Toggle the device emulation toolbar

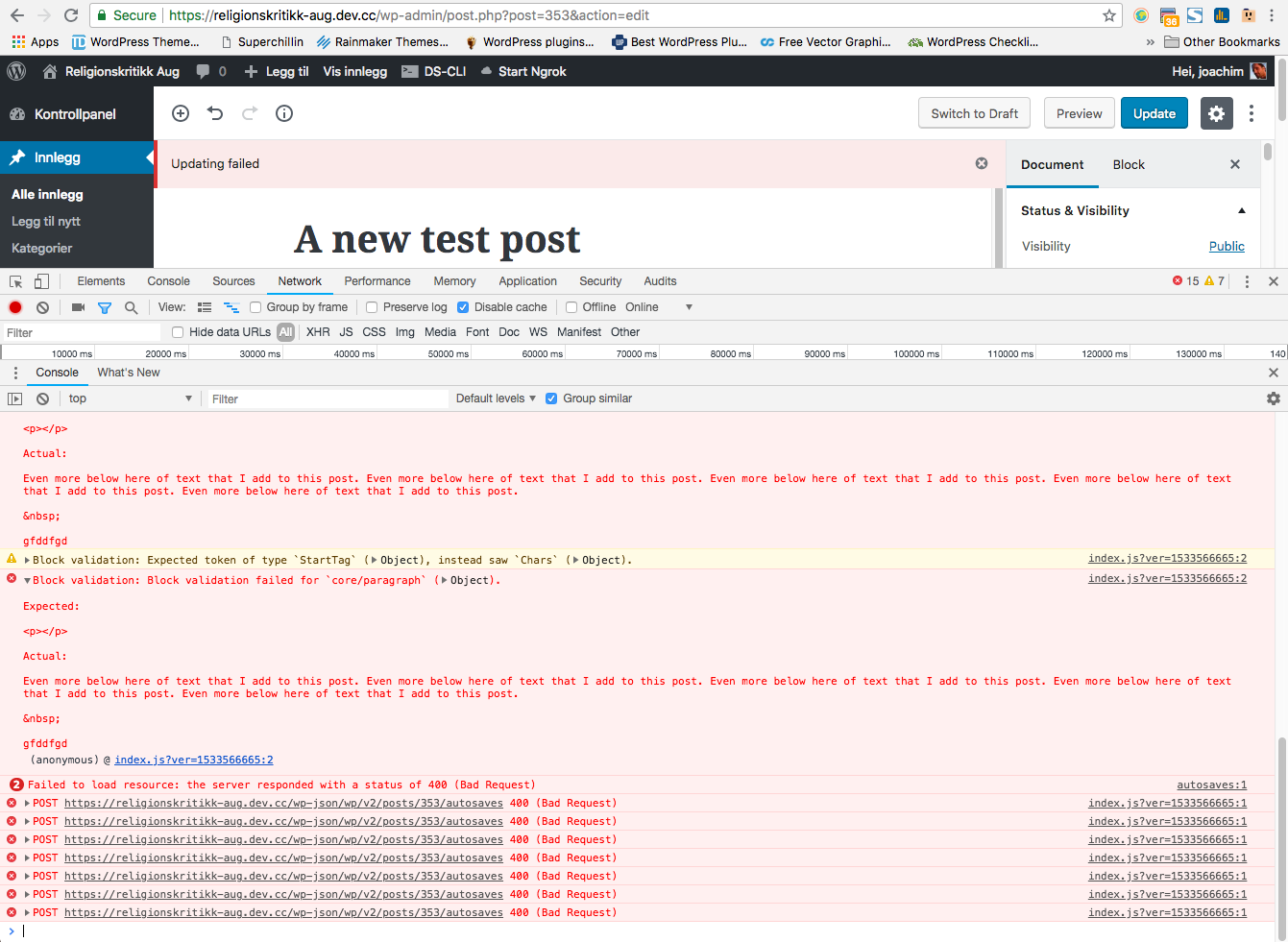(x=39, y=279)
